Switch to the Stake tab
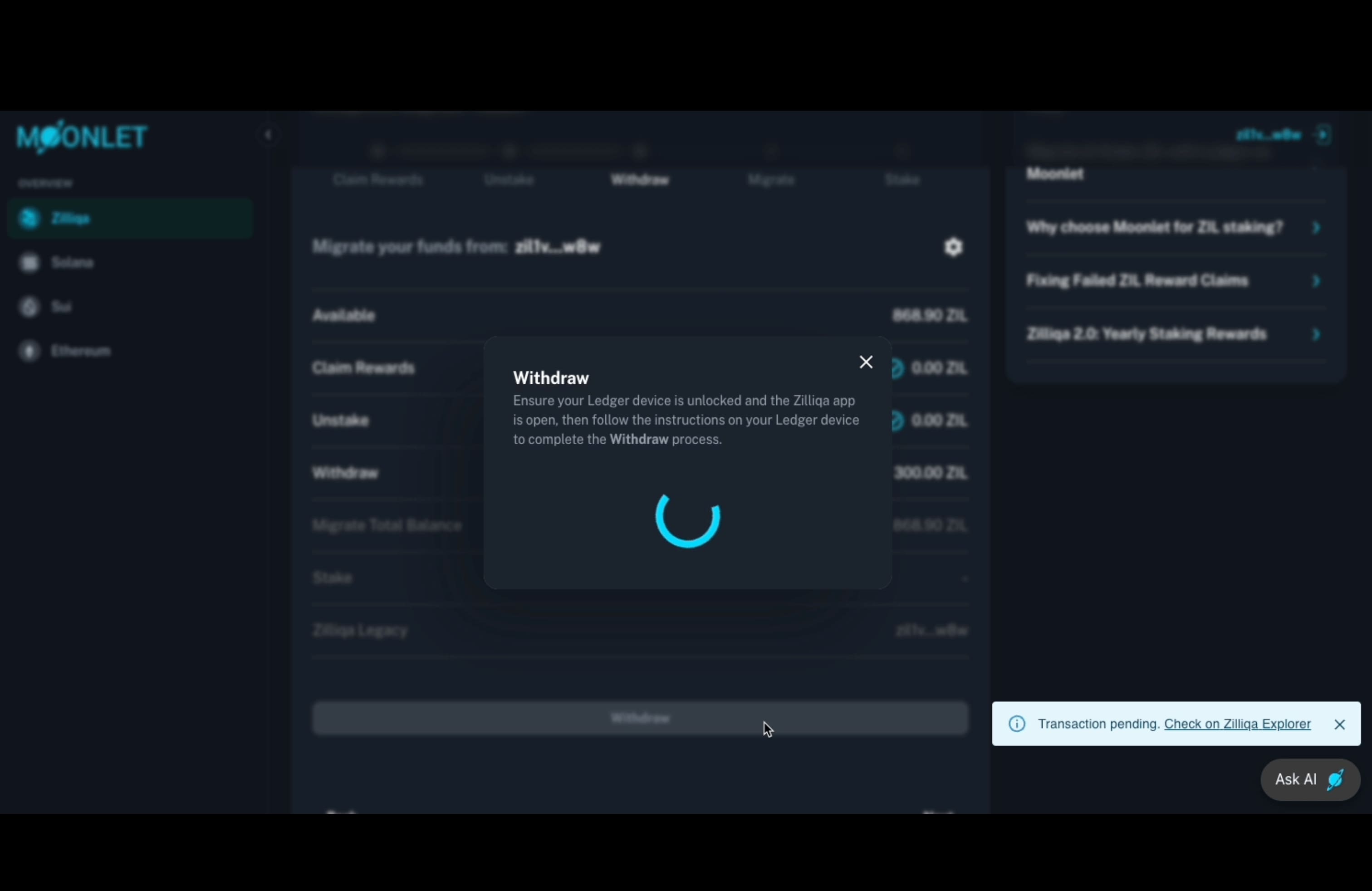 point(902,180)
